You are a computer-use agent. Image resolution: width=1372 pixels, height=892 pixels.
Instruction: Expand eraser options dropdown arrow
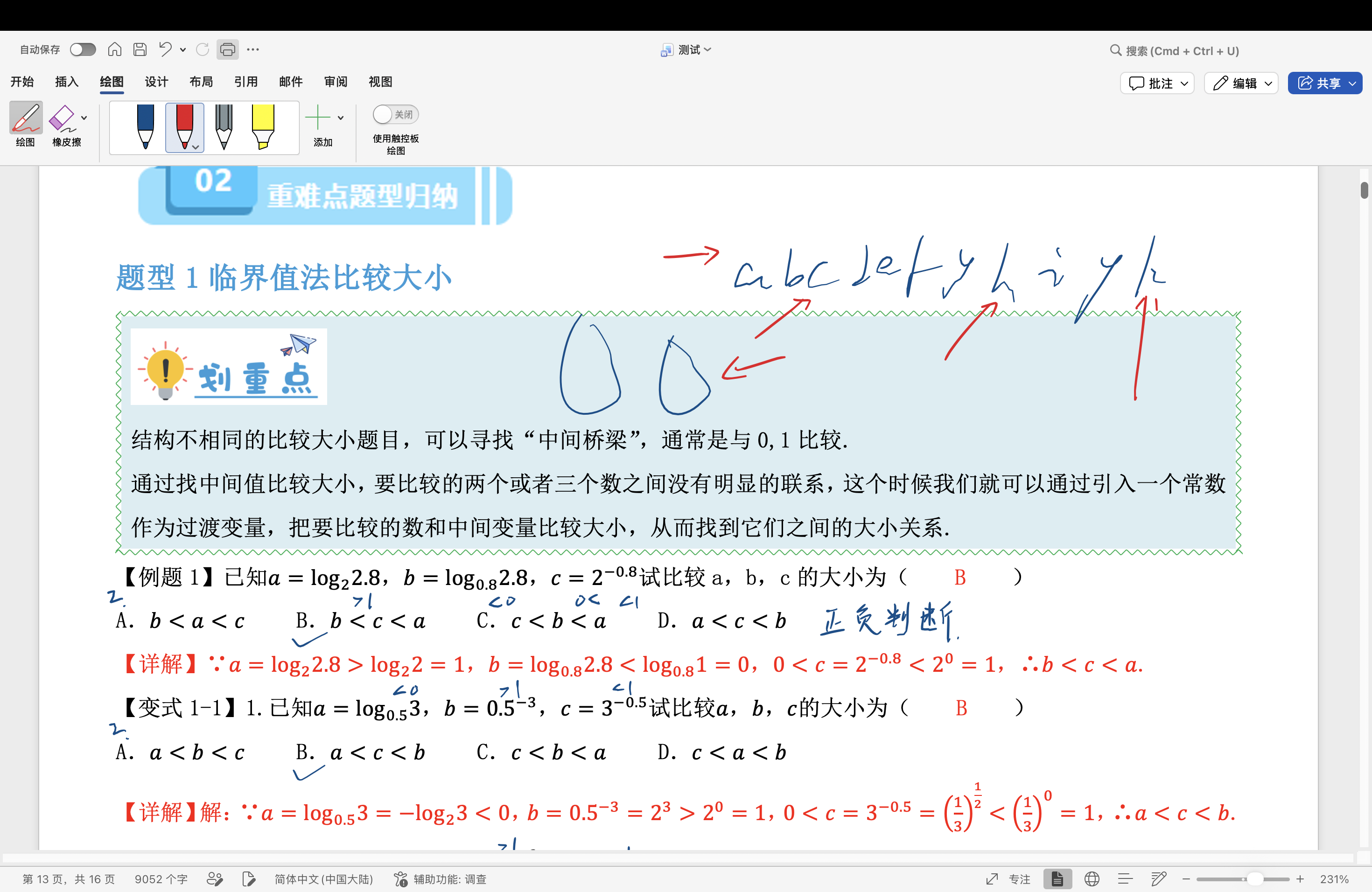point(84,118)
